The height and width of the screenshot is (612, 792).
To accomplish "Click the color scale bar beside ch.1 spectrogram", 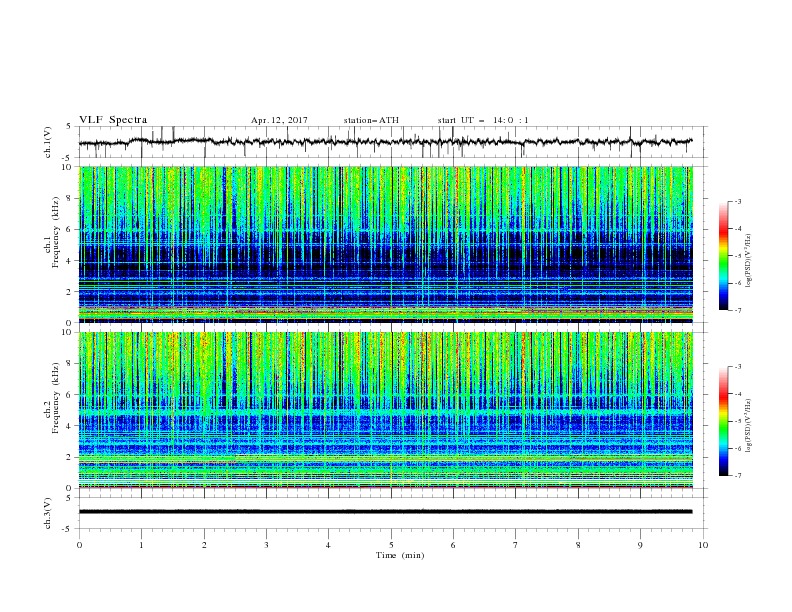I will [x=724, y=256].
